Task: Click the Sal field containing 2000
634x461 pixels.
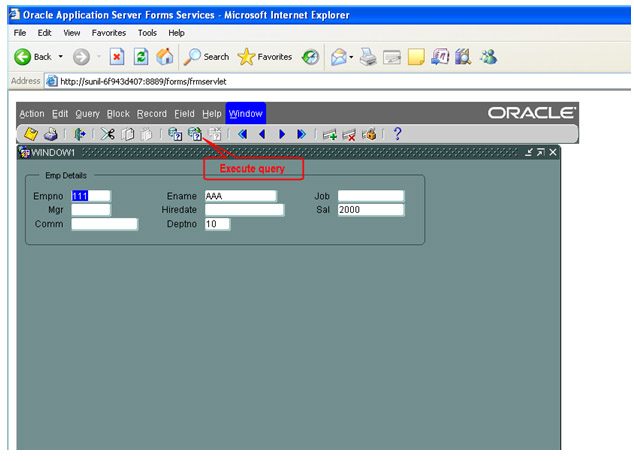Action: (x=371, y=210)
